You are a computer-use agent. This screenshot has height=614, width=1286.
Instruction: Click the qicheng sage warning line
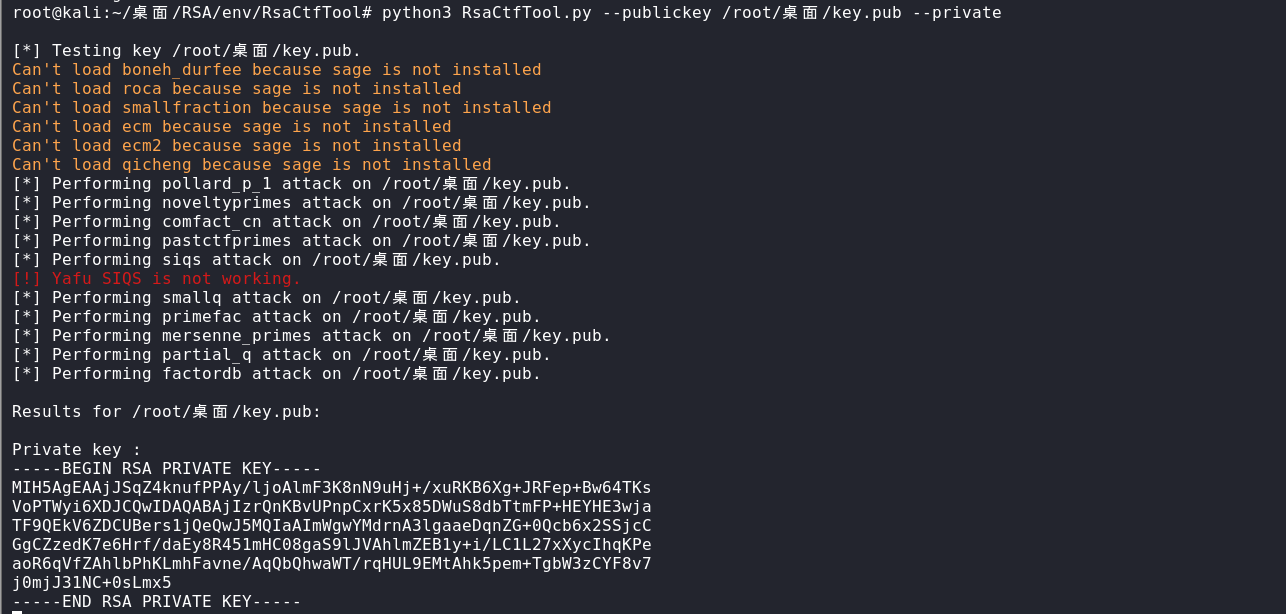(x=251, y=165)
